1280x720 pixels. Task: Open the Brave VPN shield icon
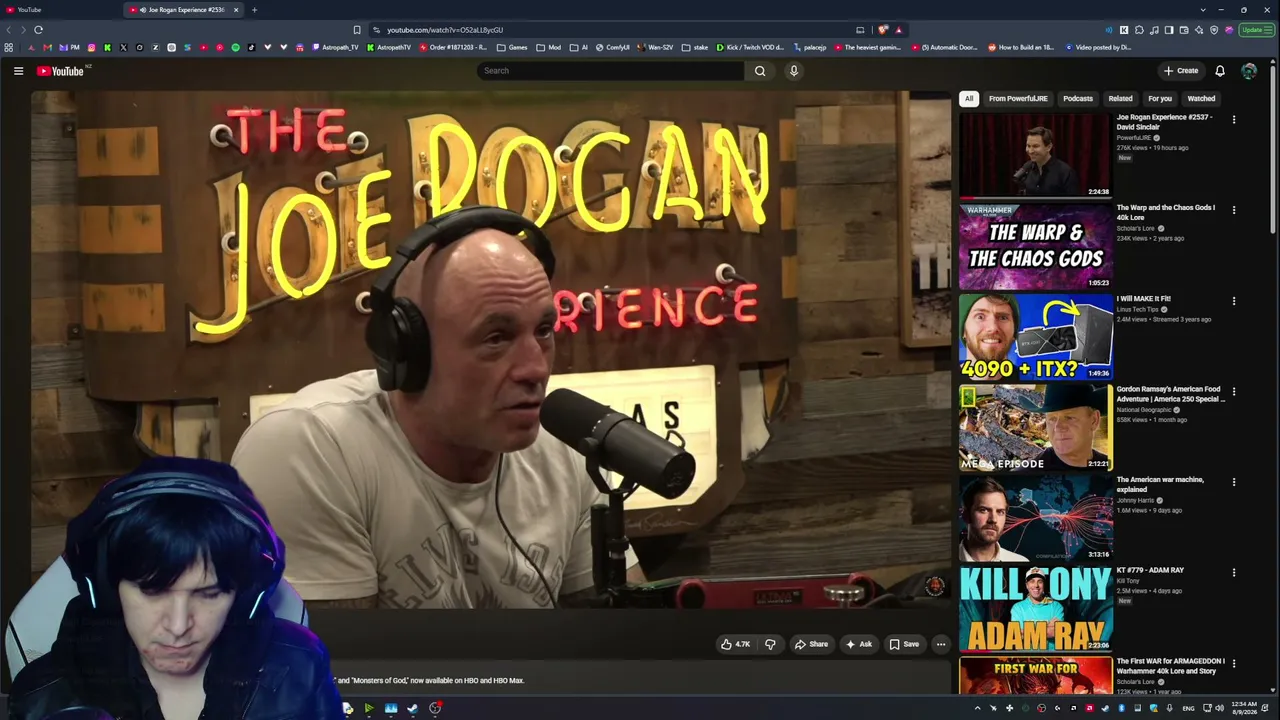[x=1214, y=30]
